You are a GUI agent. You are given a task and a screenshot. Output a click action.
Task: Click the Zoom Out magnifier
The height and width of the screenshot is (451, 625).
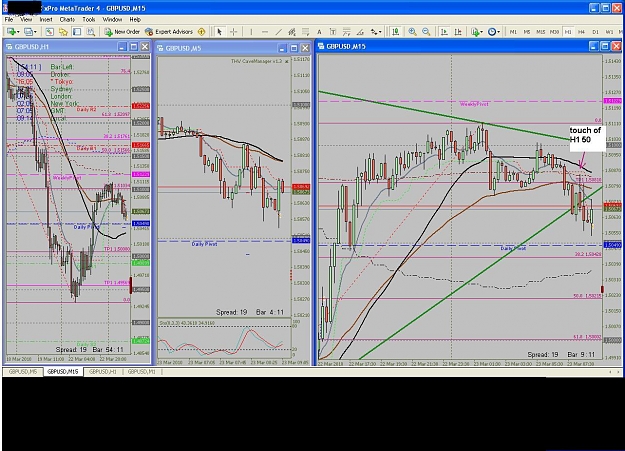[x=426, y=32]
